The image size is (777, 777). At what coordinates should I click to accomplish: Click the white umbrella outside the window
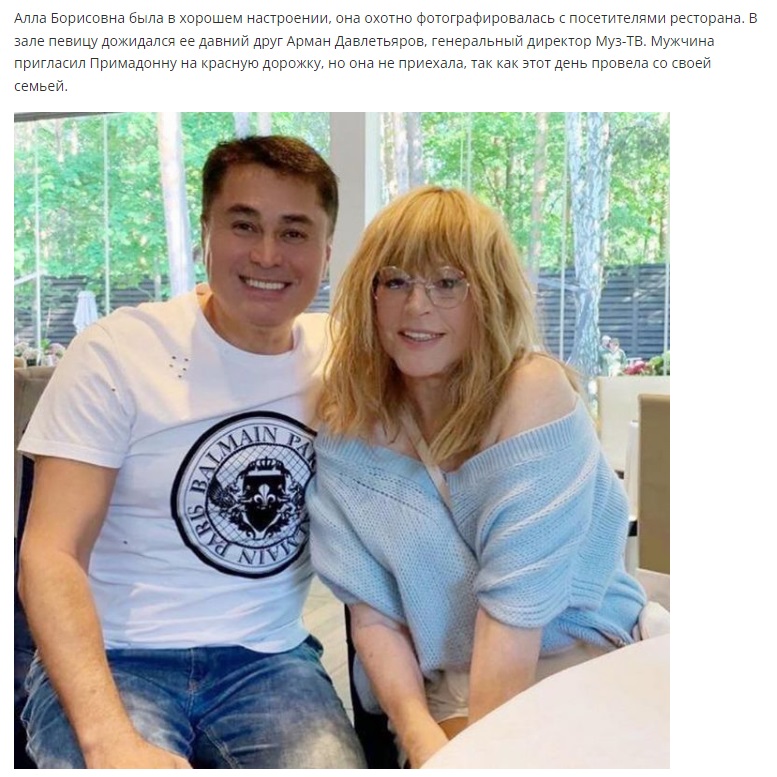pyautogui.click(x=86, y=311)
